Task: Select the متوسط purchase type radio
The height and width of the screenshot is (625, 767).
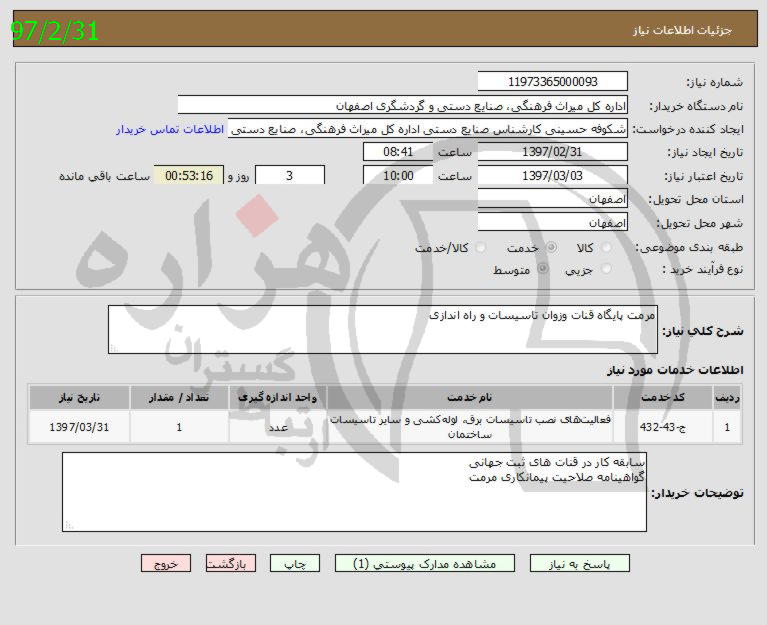Action: click(x=543, y=268)
